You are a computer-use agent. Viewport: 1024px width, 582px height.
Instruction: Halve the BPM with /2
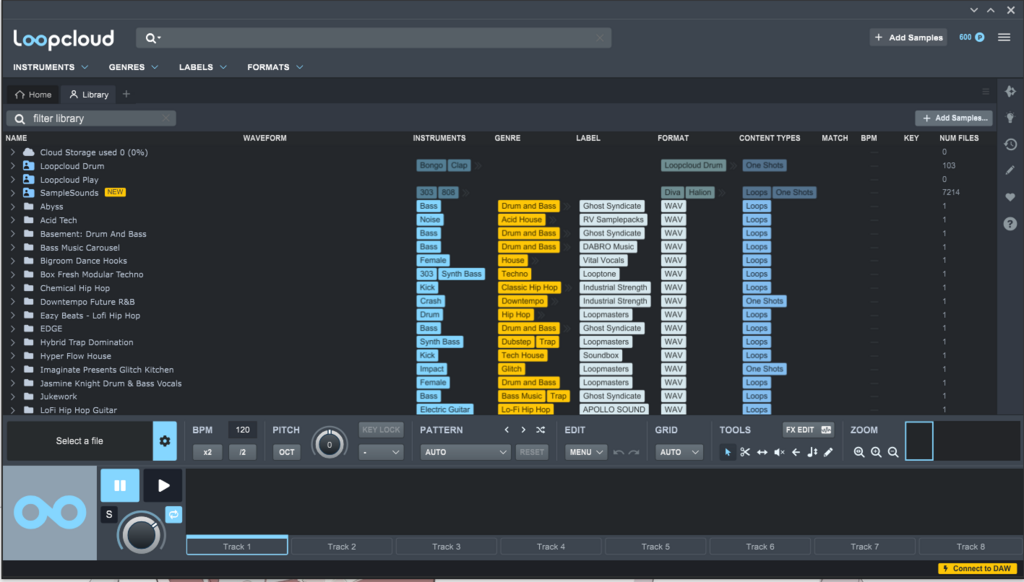click(242, 452)
